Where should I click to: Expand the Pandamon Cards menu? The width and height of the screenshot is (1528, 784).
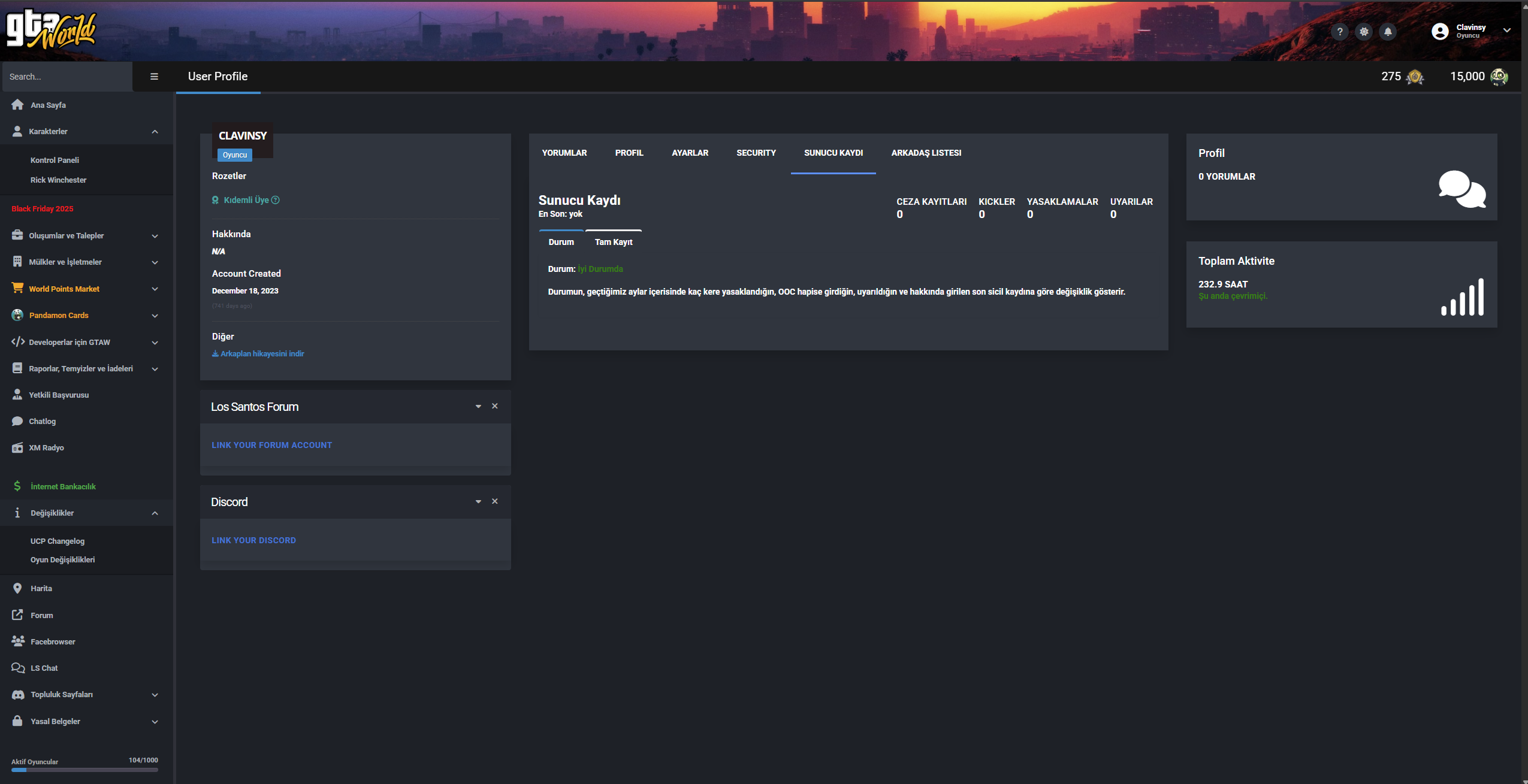coord(155,316)
